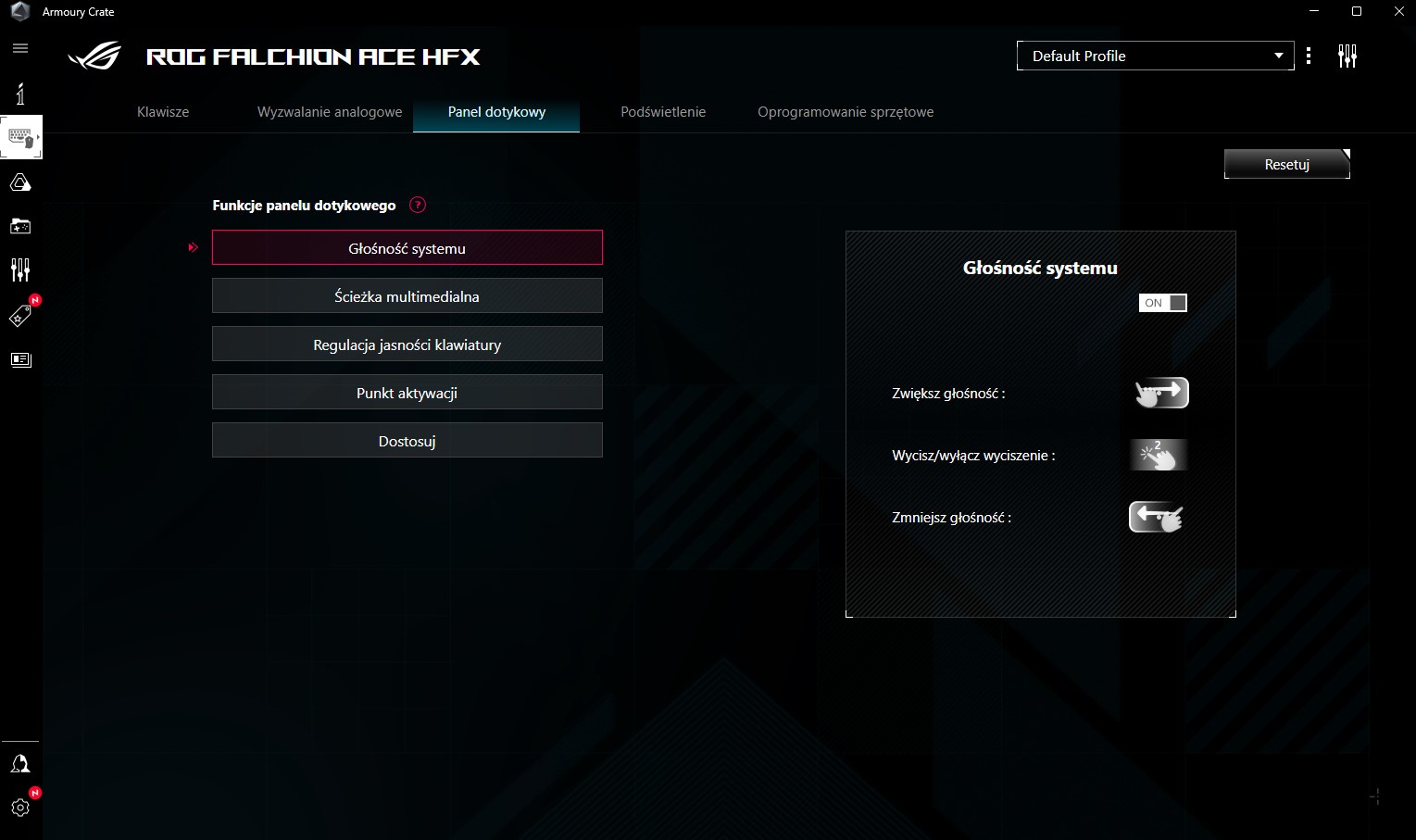Turn off the Głośność systemu ON switch

tap(1162, 303)
